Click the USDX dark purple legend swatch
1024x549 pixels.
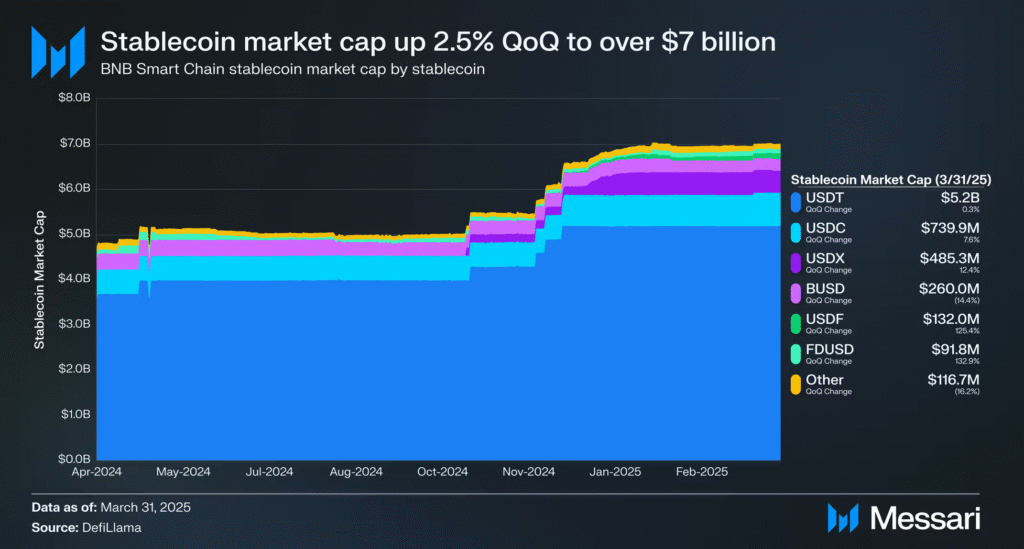[795, 263]
